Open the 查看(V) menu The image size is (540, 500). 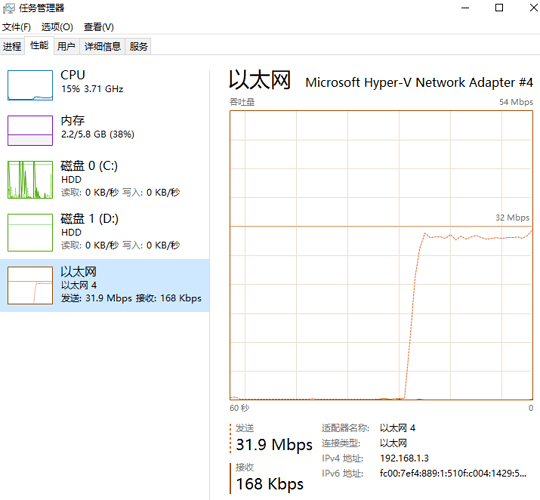[99, 27]
